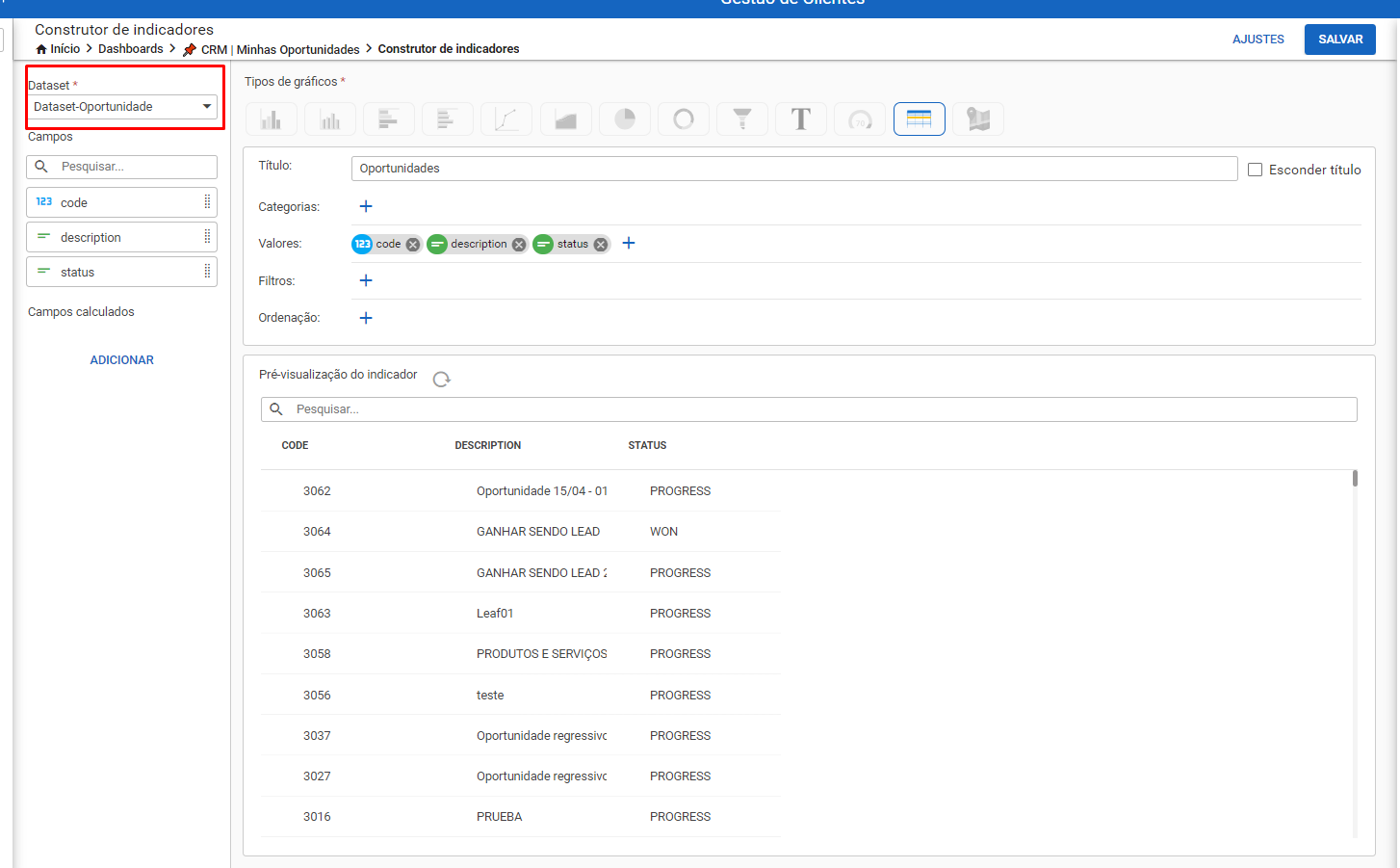The image size is (1400, 868).
Task: Click the teste description cell
Action: pos(490,696)
